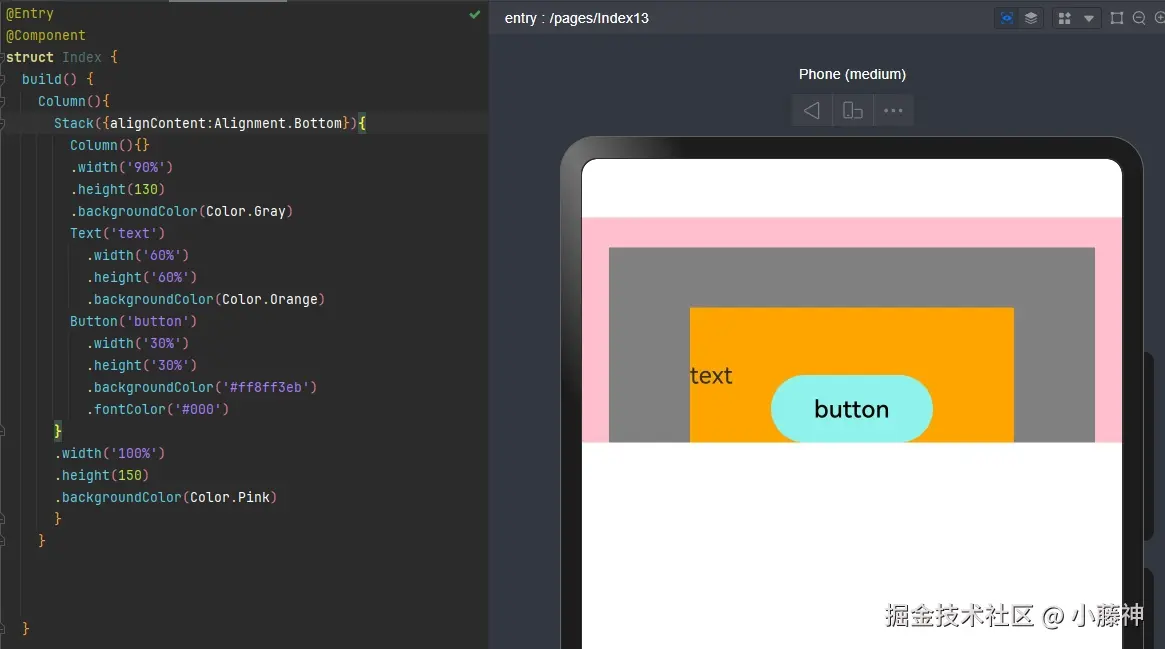
Task: Click the .width('30%') line
Action: pos(138,343)
